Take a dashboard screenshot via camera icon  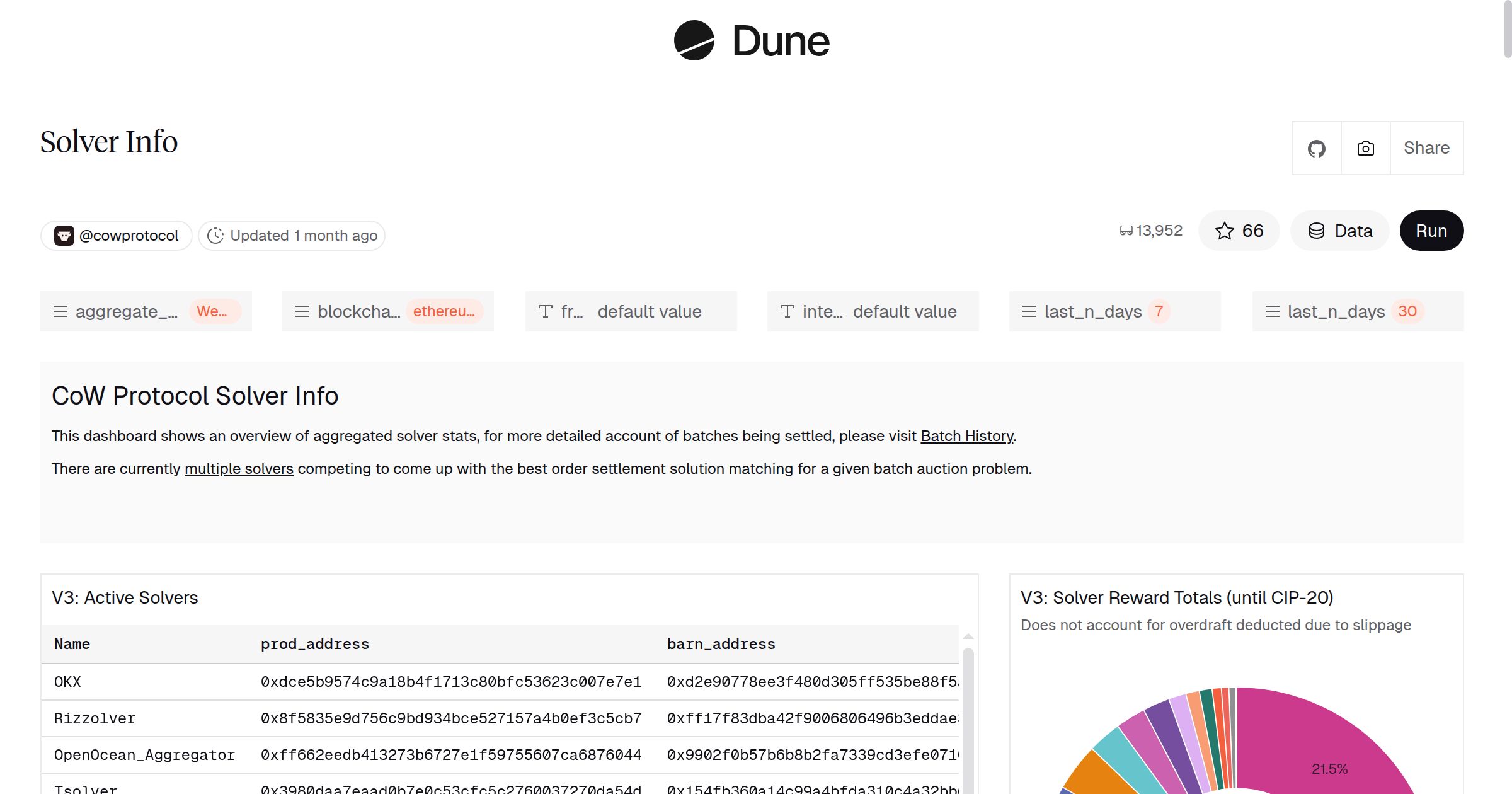coord(1365,148)
